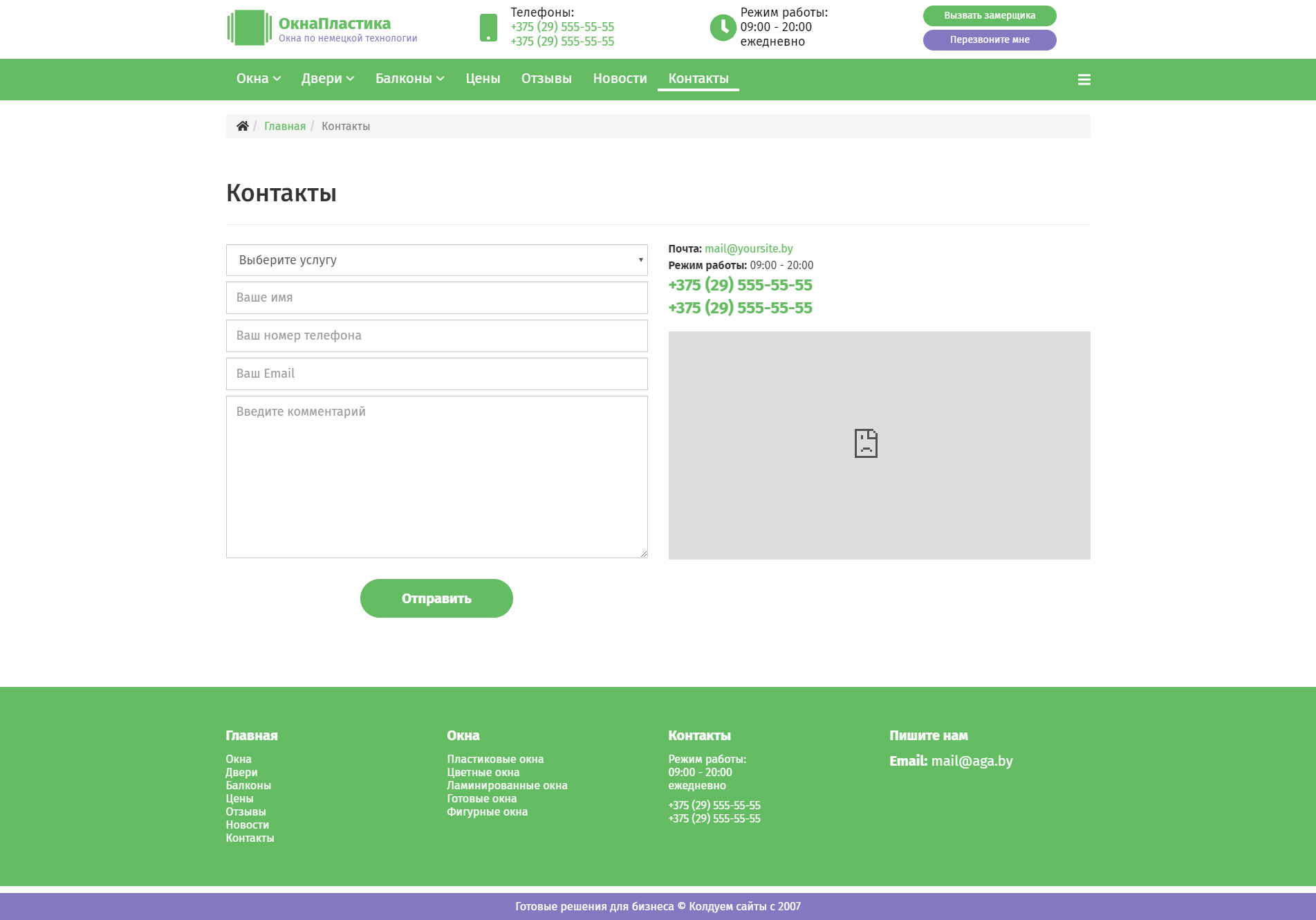Screen dimensions: 1316x920
Task: Click the Перезвоните мне button
Action: [989, 40]
